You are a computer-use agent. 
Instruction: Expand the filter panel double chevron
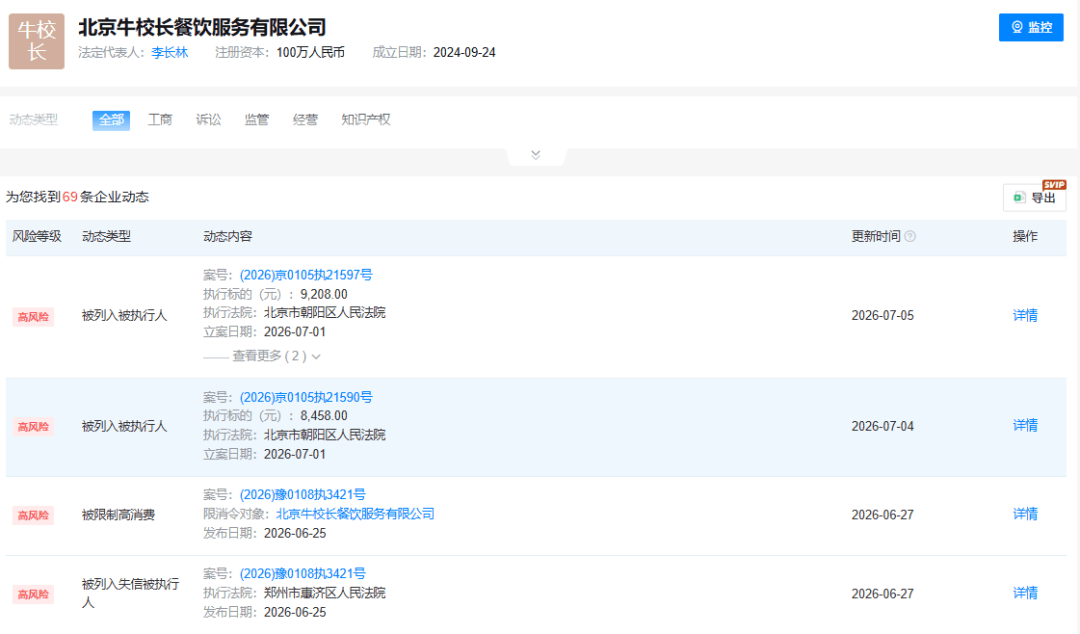(536, 155)
